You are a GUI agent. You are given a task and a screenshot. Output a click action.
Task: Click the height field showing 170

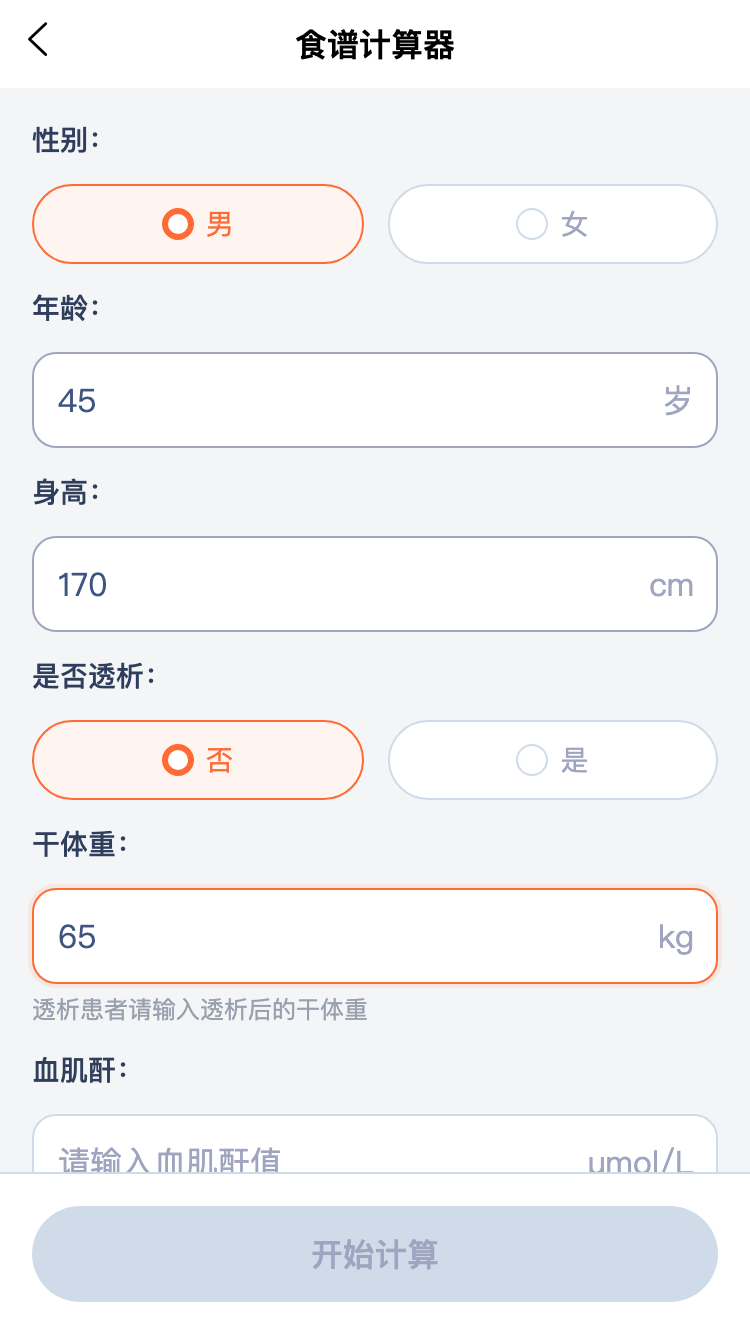[340, 584]
